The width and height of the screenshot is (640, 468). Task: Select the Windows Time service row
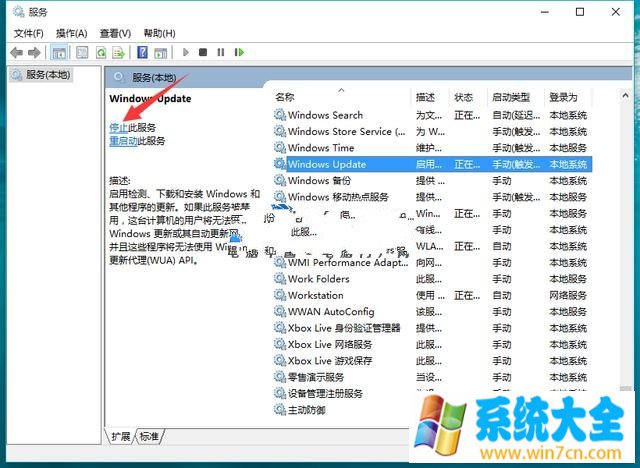(432, 148)
